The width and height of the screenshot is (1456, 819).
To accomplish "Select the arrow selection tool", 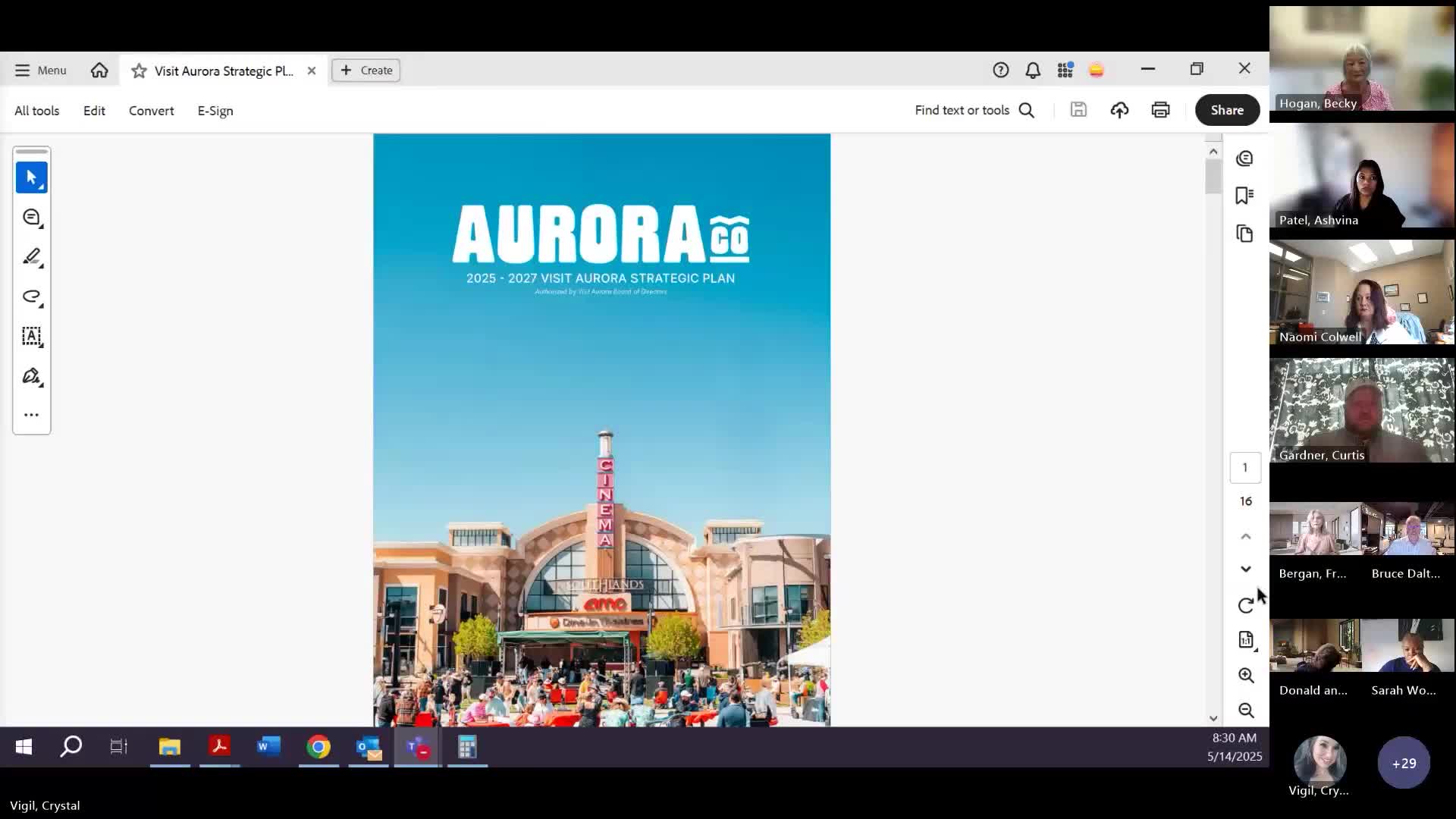I will [x=31, y=177].
